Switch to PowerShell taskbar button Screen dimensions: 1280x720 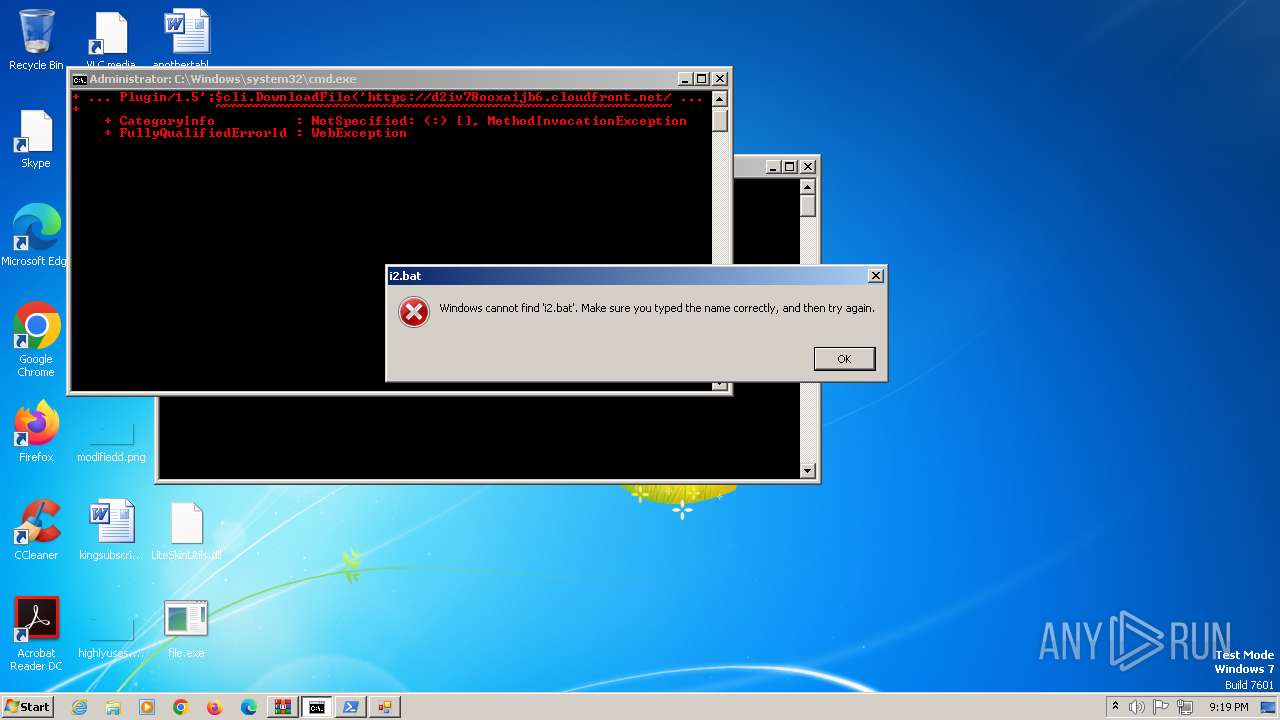pos(350,707)
